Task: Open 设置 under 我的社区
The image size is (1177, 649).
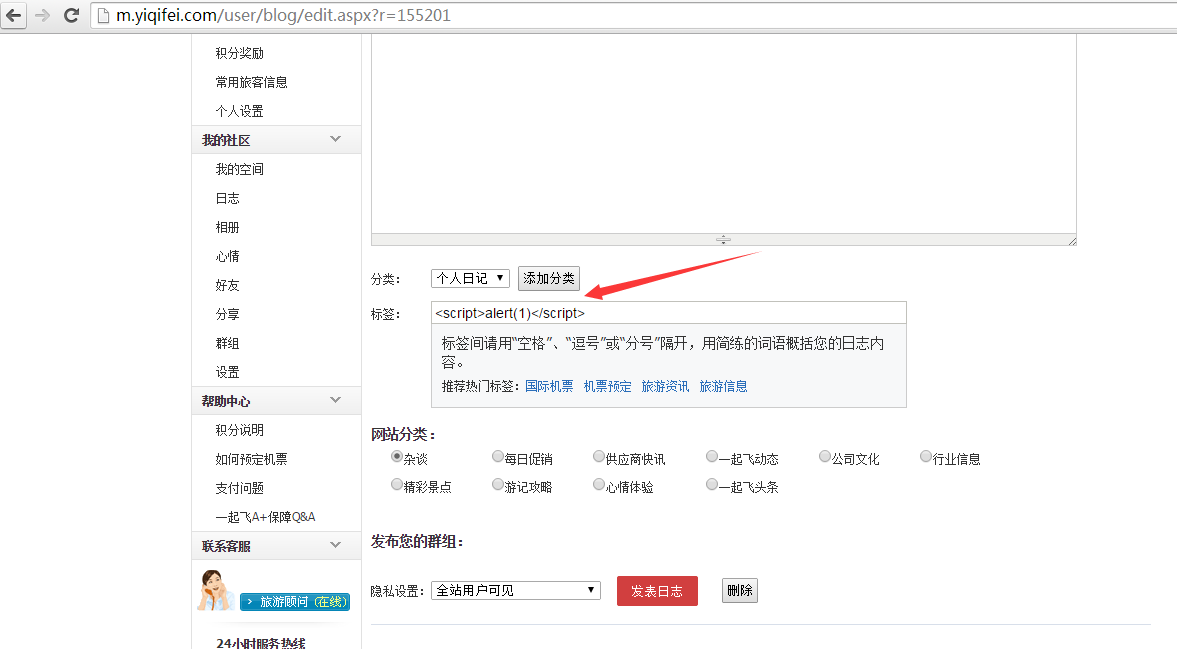Action: coord(227,372)
